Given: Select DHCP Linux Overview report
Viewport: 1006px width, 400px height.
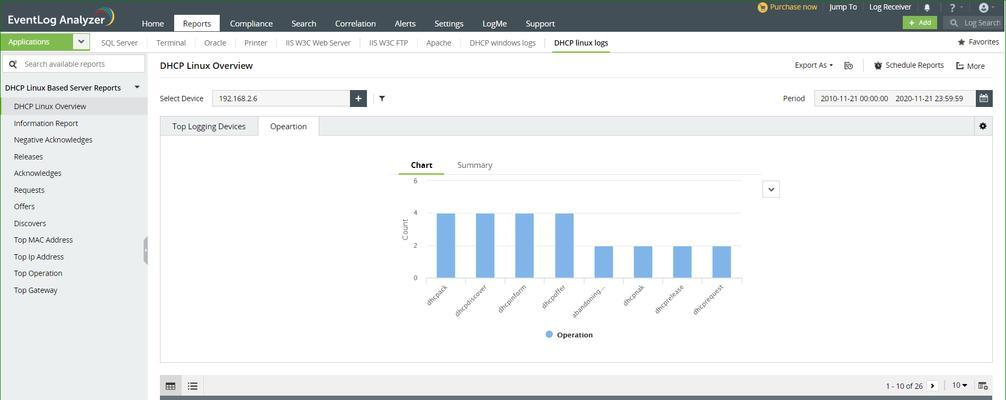Looking at the screenshot, I should (x=74, y=107).
